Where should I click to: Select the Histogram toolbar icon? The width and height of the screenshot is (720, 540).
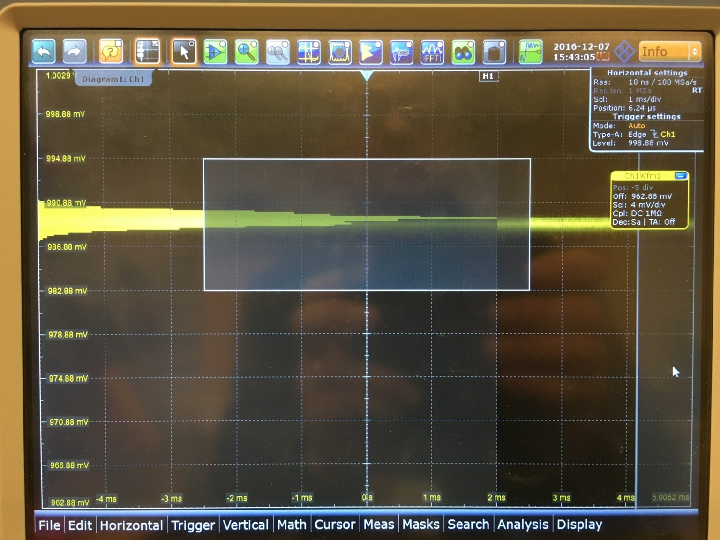point(371,51)
